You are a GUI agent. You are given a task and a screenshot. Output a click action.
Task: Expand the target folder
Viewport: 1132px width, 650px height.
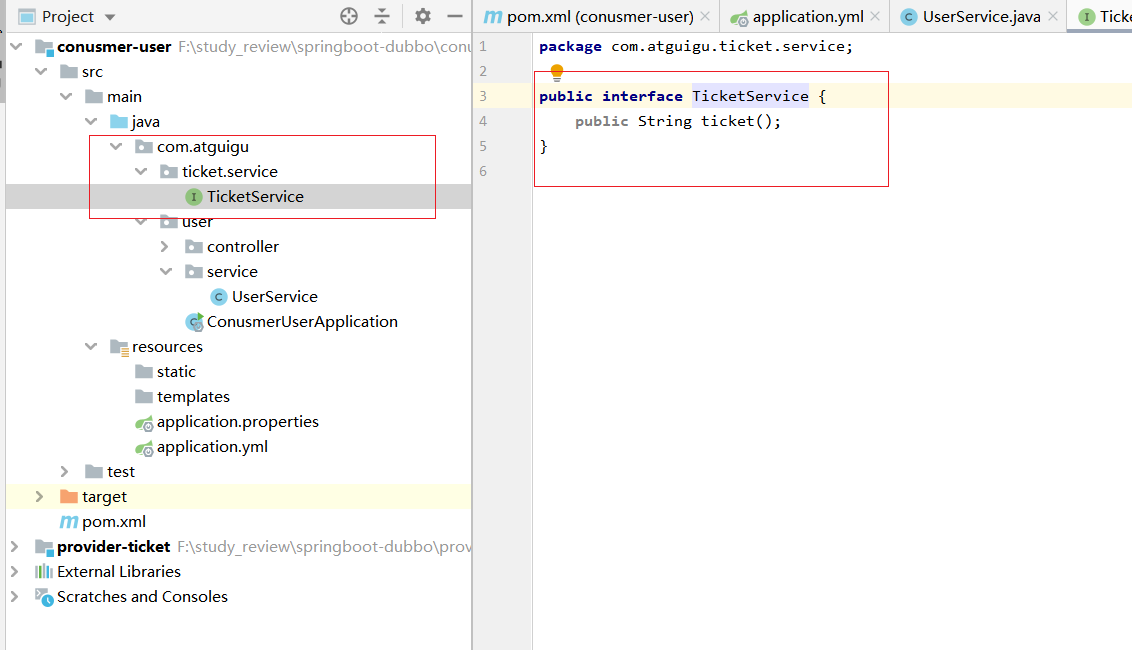(x=40, y=497)
